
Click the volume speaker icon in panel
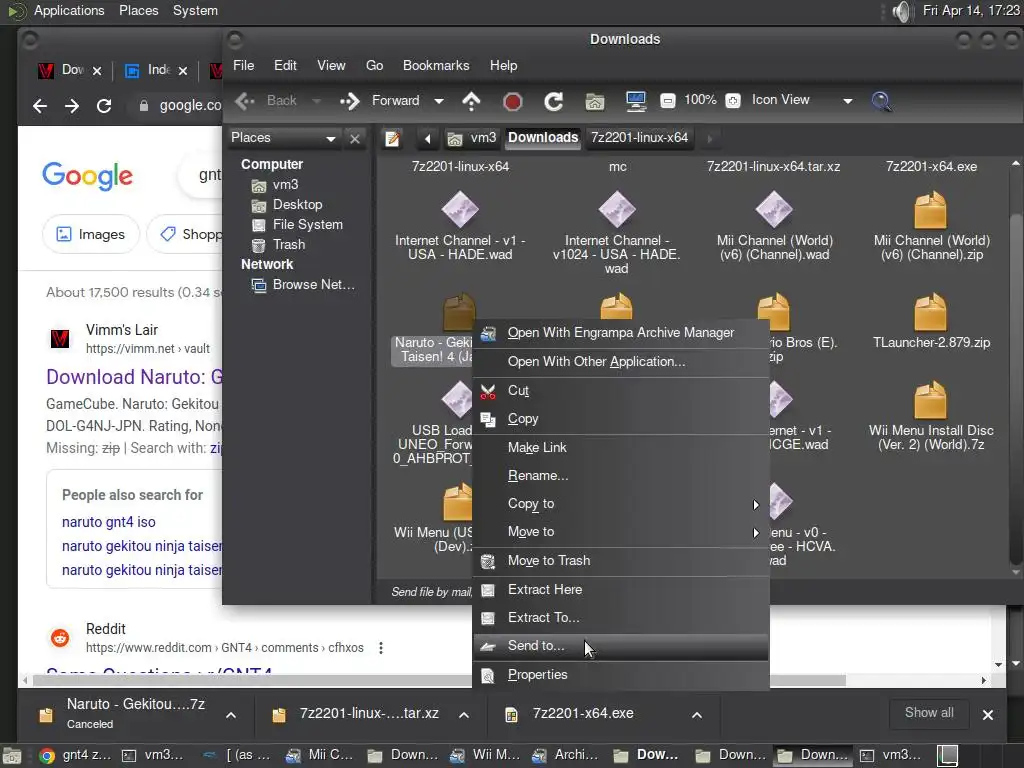901,11
